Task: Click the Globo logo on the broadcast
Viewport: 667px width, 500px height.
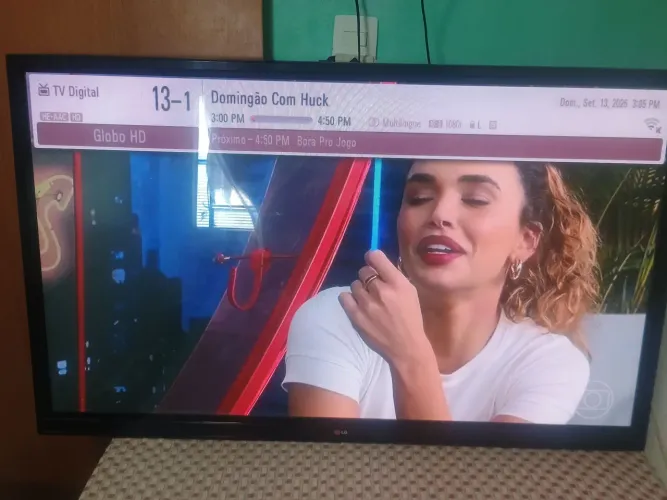Action: [x=593, y=399]
